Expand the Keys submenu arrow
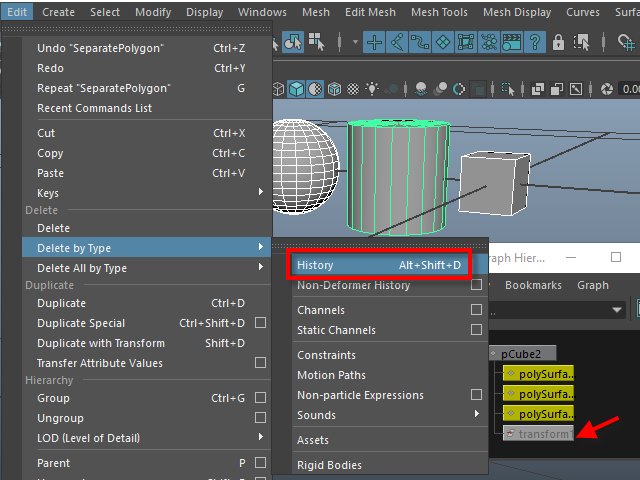Viewport: 640px width, 480px height. tap(261, 191)
